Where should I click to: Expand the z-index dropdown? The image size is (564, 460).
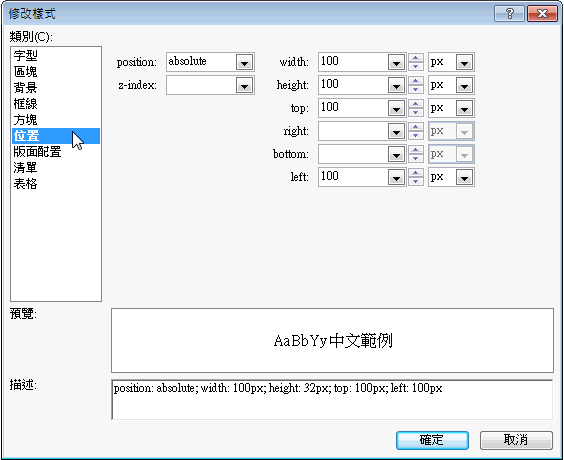tap(244, 86)
